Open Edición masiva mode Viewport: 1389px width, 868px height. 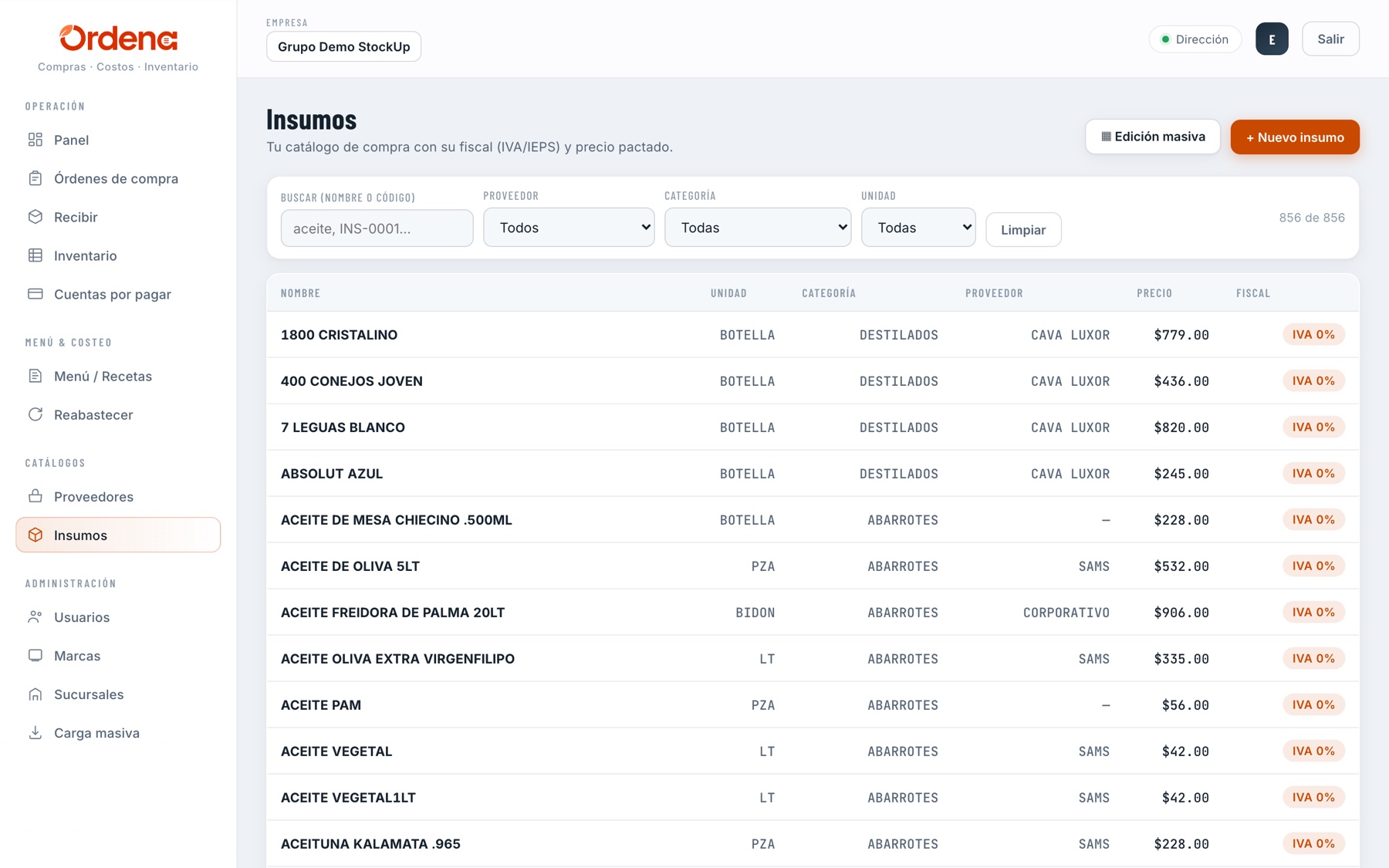coord(1153,137)
